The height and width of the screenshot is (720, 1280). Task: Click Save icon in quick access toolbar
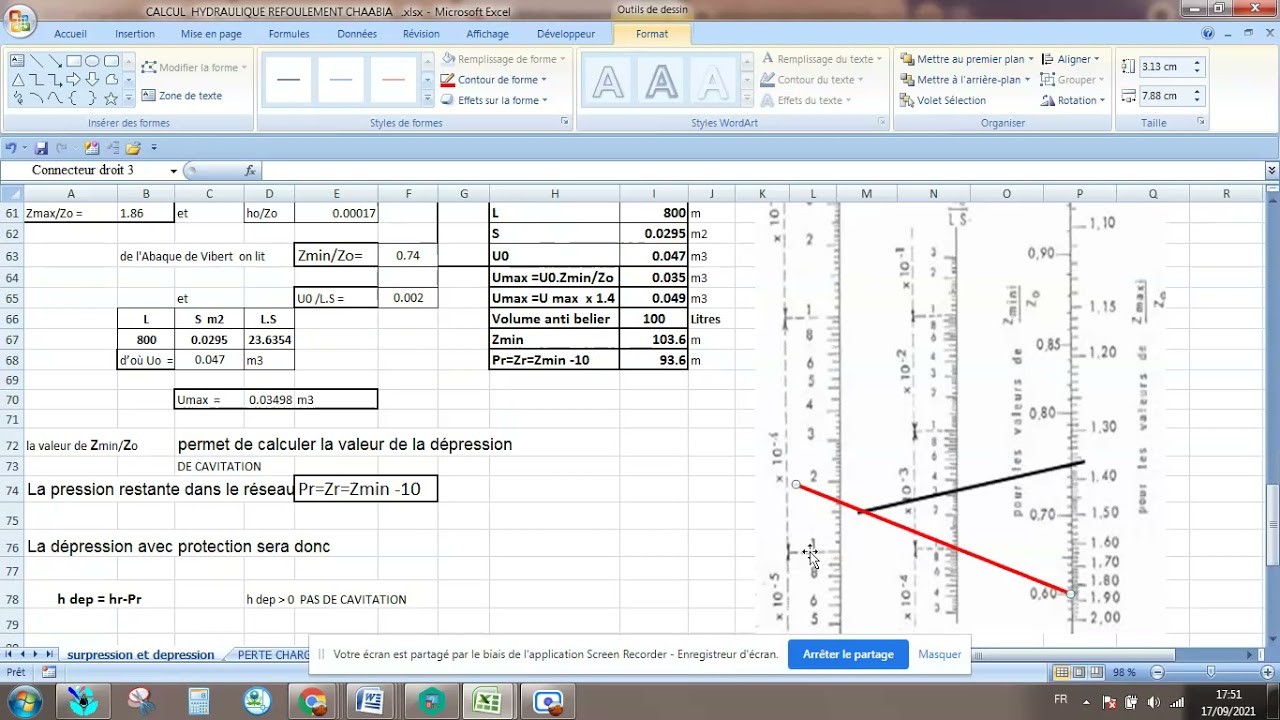[x=42, y=148]
